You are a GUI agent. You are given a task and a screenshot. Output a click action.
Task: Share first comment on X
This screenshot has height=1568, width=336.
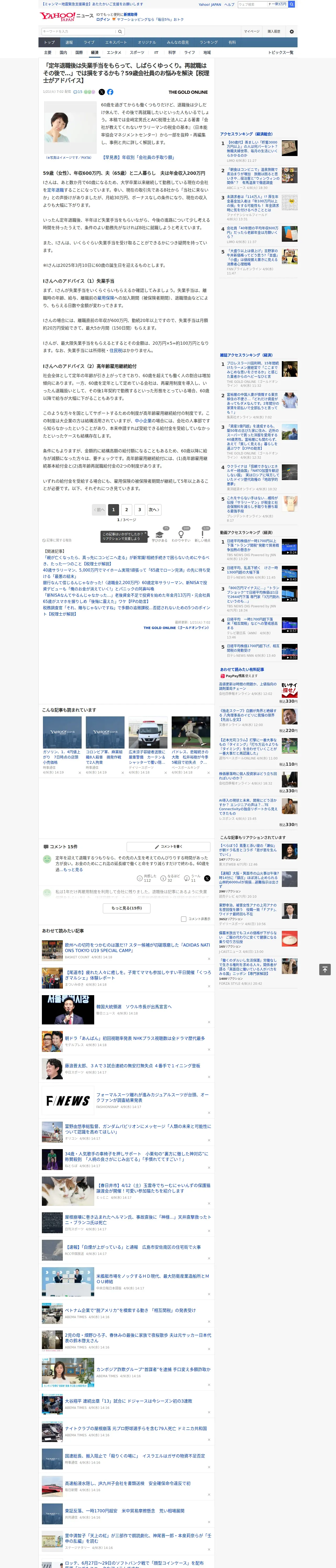207,878
